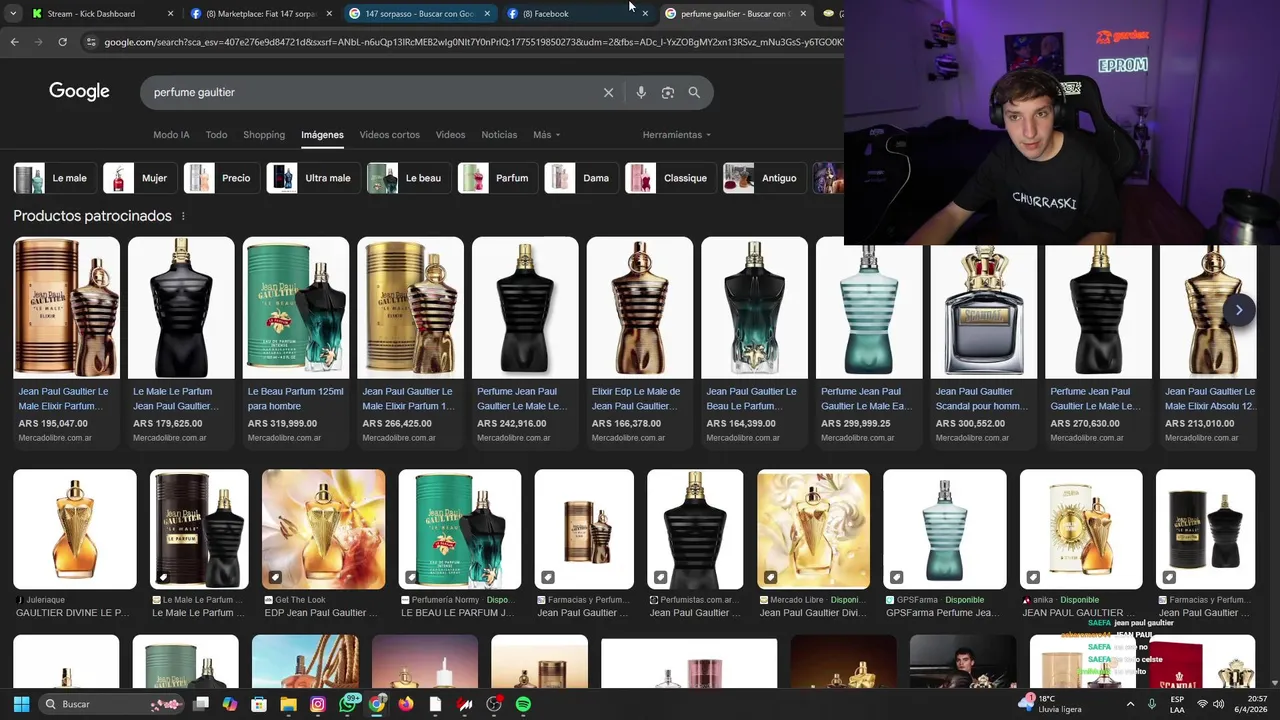Open OBS Studio from the taskbar

click(x=494, y=704)
